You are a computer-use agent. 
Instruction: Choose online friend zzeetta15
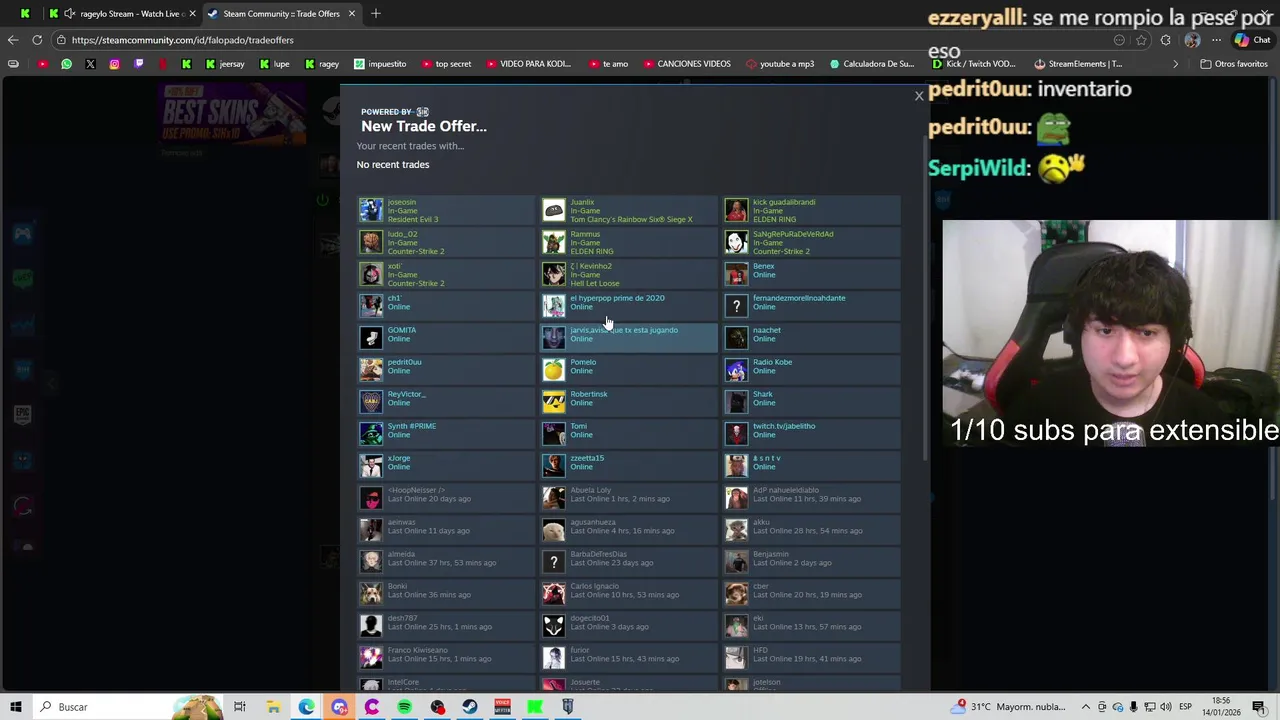pos(629,467)
